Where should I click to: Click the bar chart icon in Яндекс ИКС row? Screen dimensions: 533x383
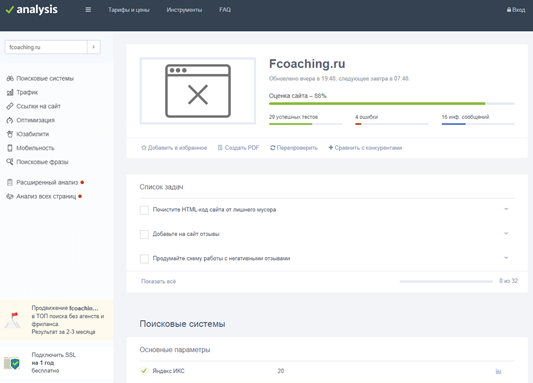click(498, 371)
